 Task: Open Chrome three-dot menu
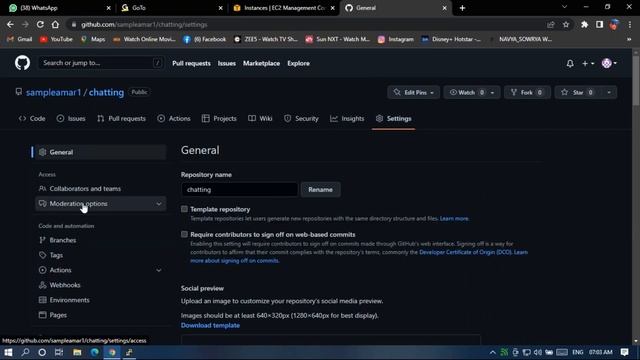click(630, 24)
